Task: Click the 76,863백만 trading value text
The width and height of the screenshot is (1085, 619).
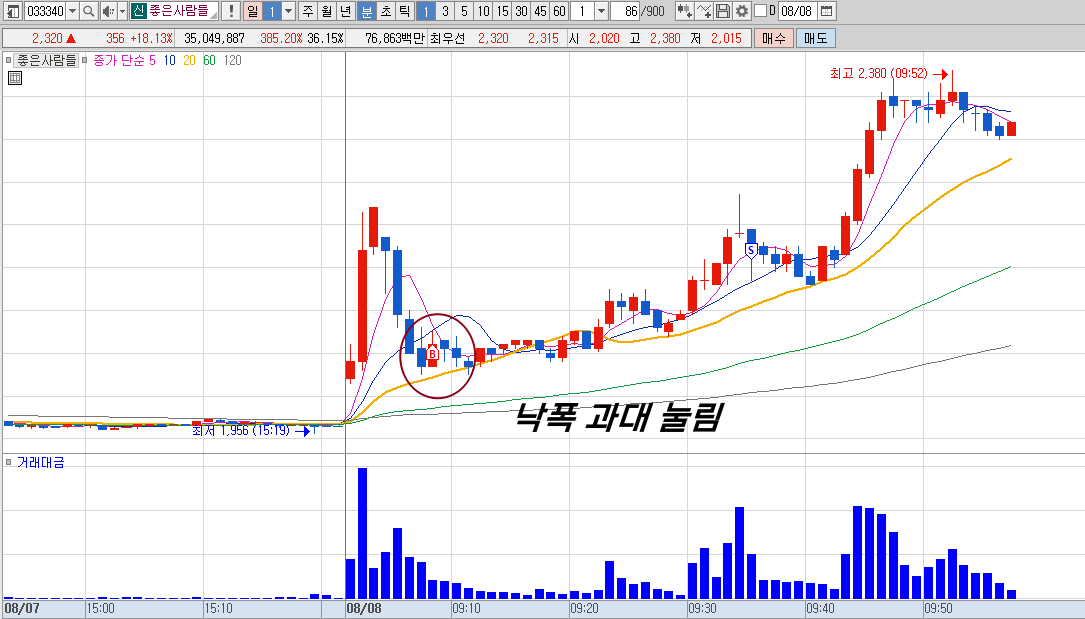Action: [x=394, y=38]
